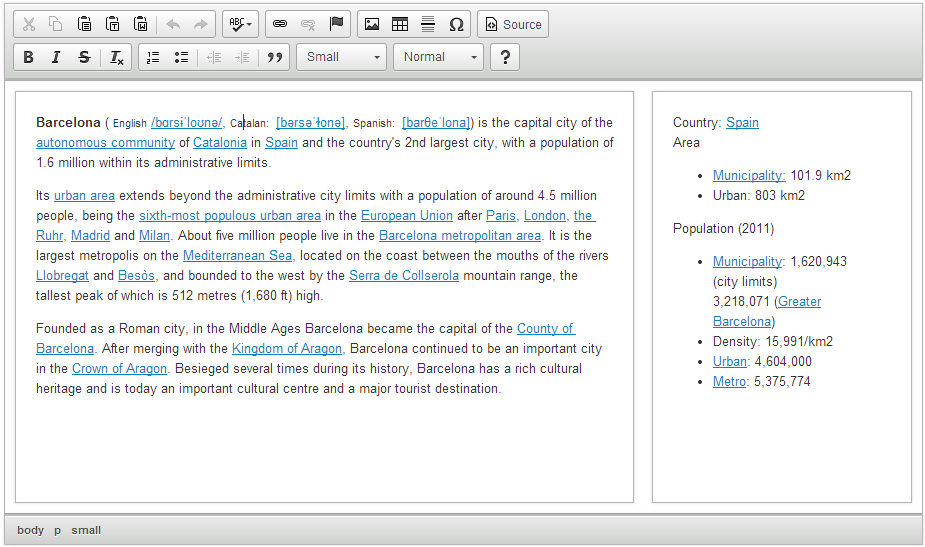Click the 'Mediterranean Sea' link

coord(237,256)
